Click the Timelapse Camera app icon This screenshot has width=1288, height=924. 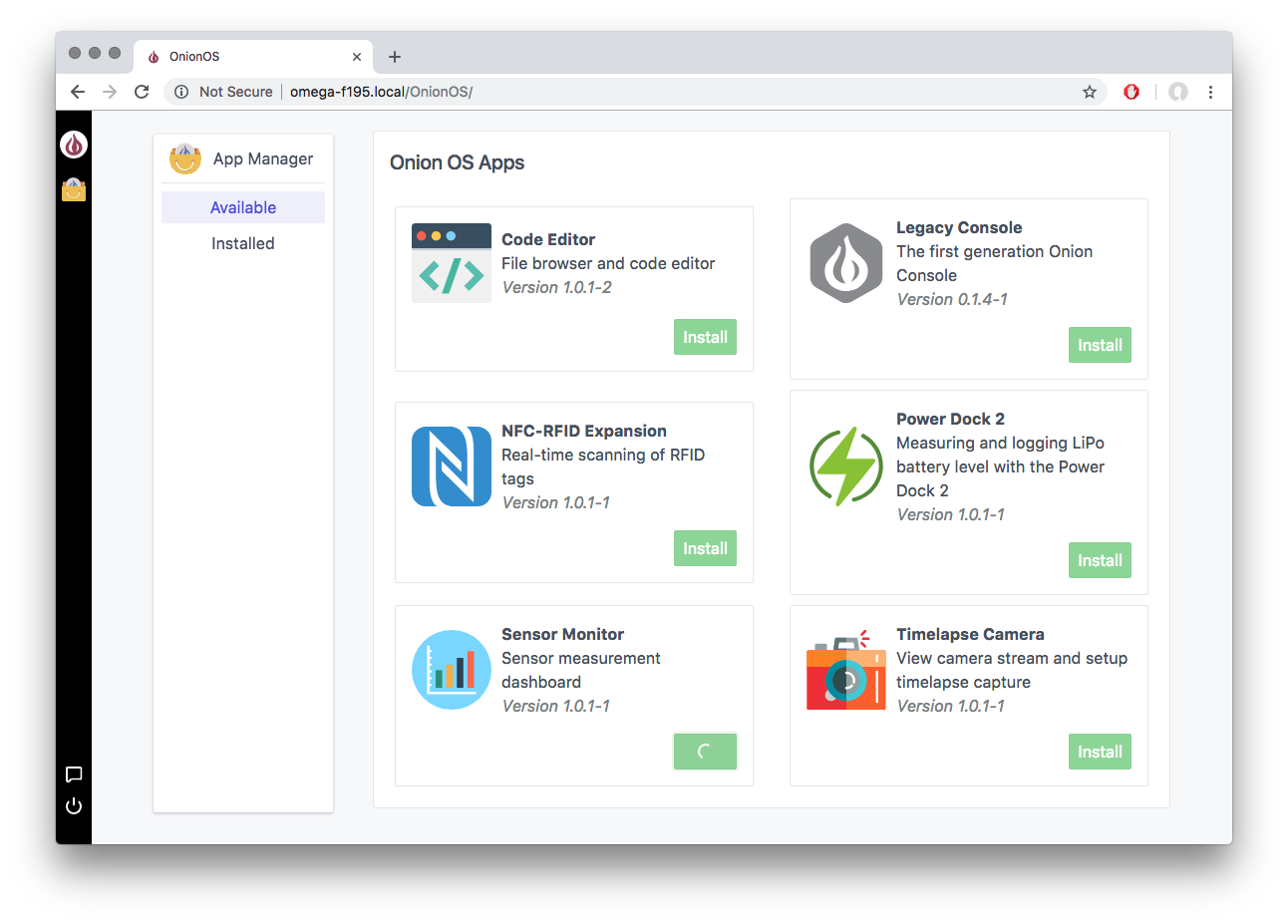pyautogui.click(x=845, y=669)
